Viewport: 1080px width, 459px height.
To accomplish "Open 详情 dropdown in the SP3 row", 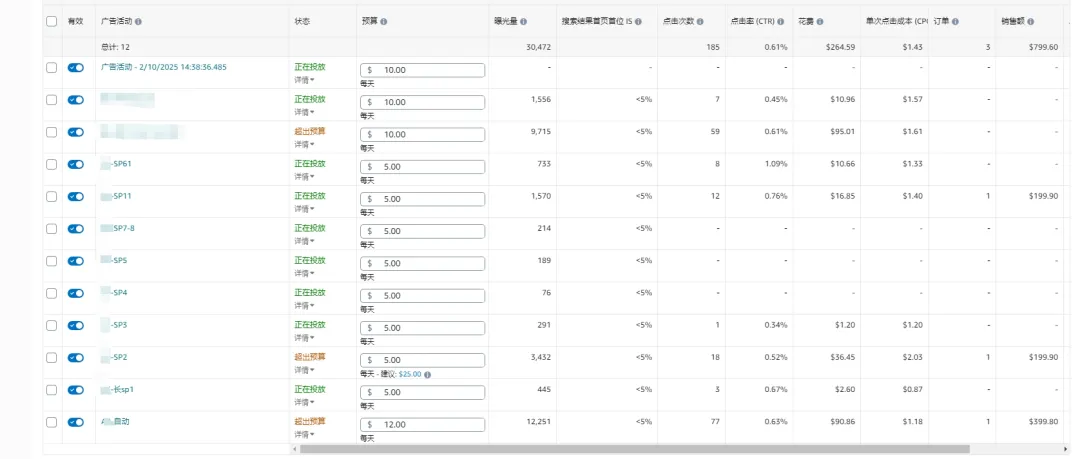I will point(304,338).
